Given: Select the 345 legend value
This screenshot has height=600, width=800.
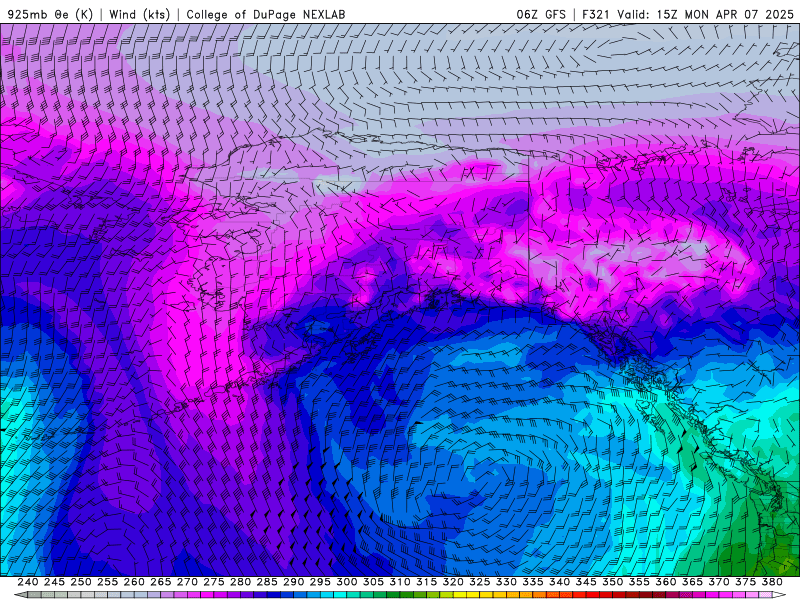Looking at the screenshot, I should 586,582.
